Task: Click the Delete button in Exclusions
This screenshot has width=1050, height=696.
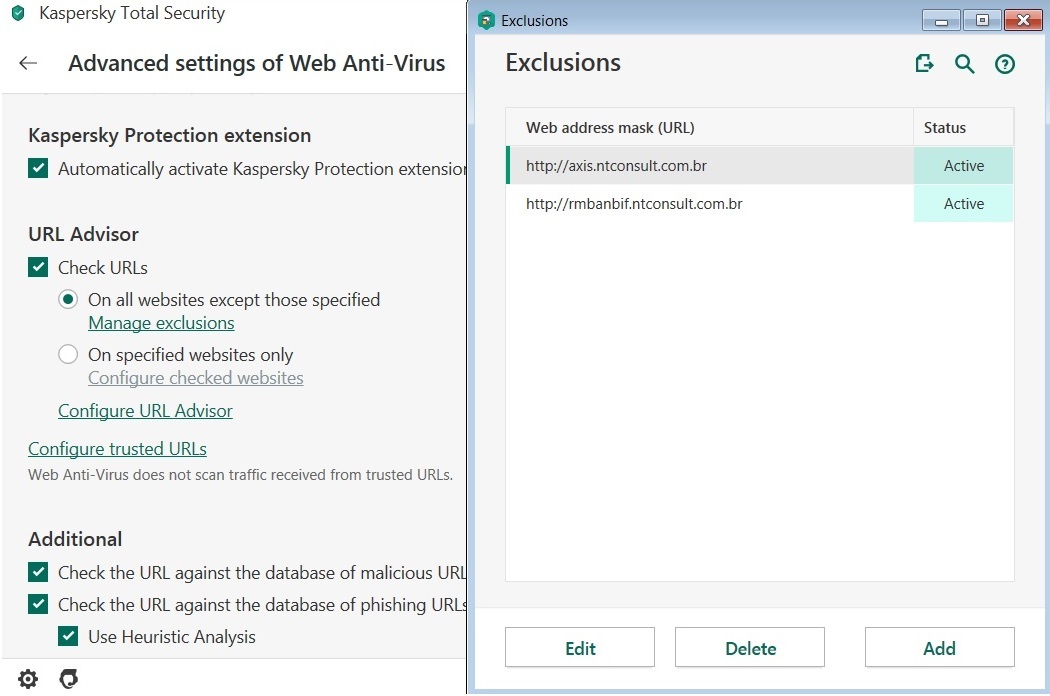Action: click(x=750, y=648)
